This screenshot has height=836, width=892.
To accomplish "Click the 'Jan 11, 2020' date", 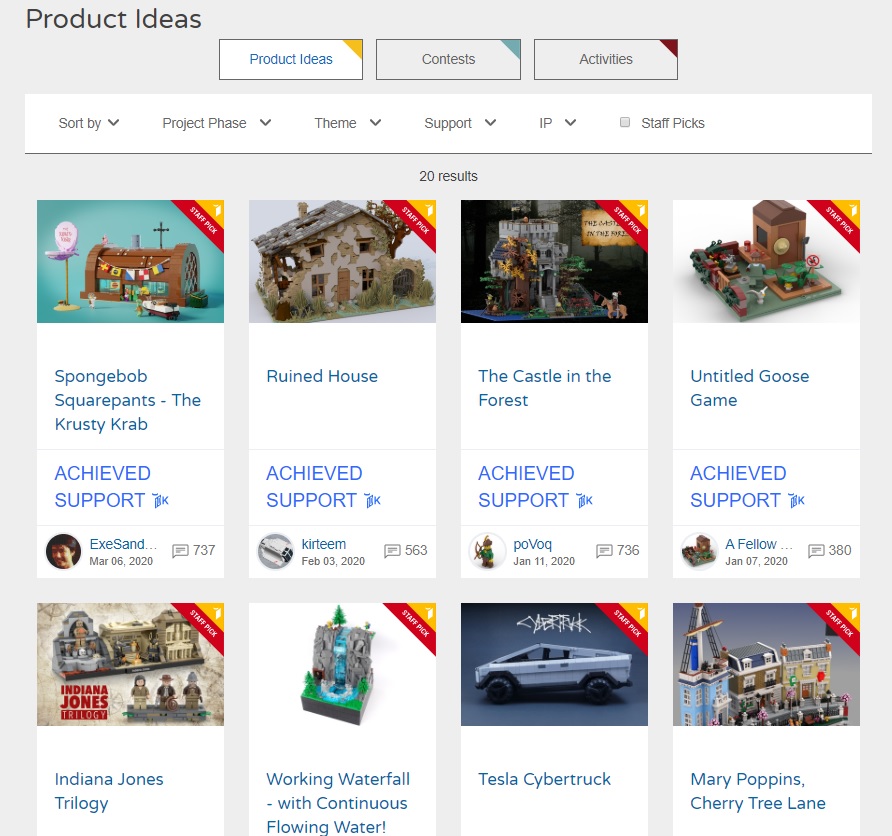I will pyautogui.click(x=544, y=561).
